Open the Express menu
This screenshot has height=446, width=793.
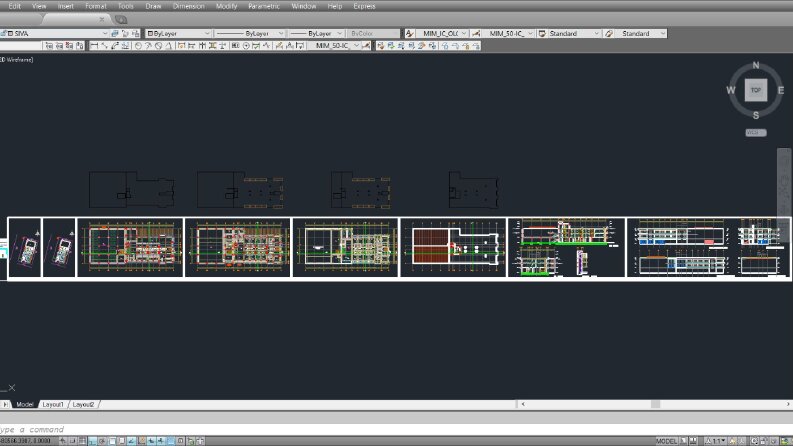click(x=364, y=6)
